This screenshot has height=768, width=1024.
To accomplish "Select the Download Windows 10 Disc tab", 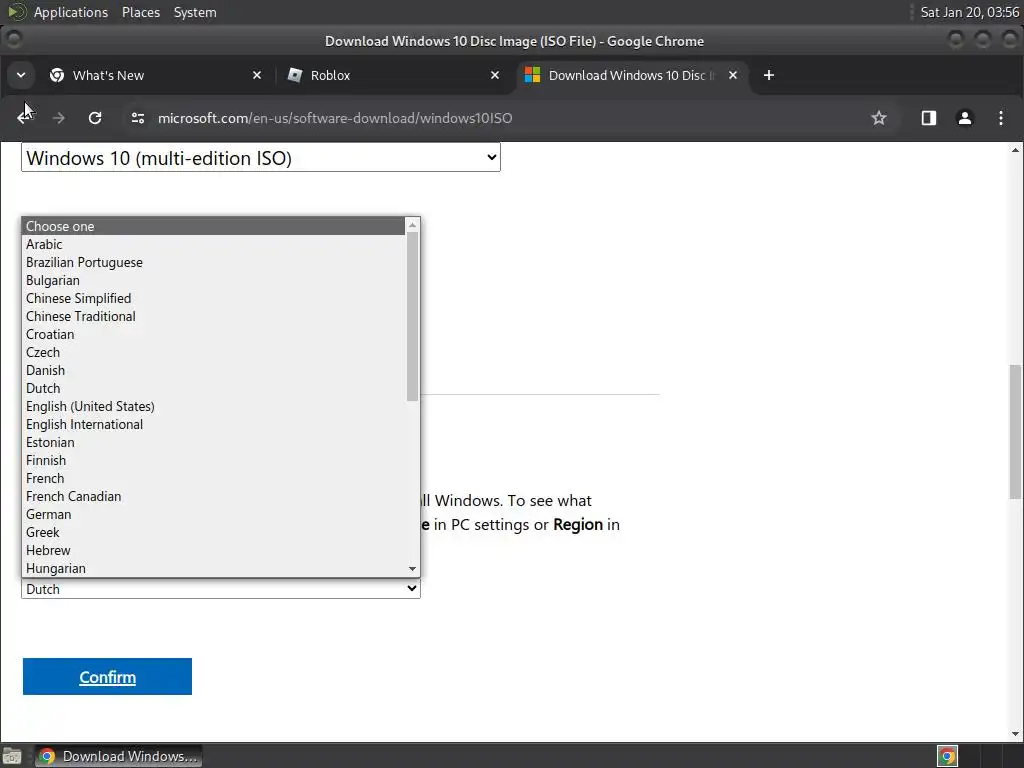I will [632, 75].
